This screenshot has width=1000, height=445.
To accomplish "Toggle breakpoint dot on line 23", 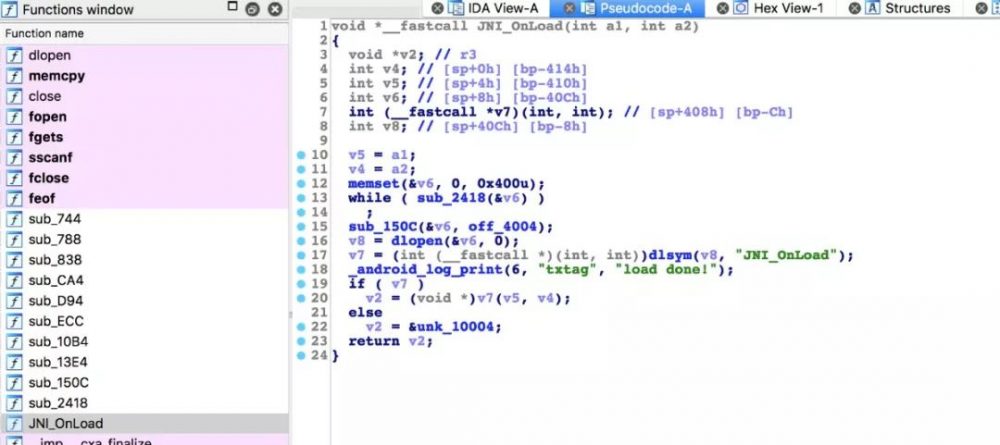I will 301,341.
